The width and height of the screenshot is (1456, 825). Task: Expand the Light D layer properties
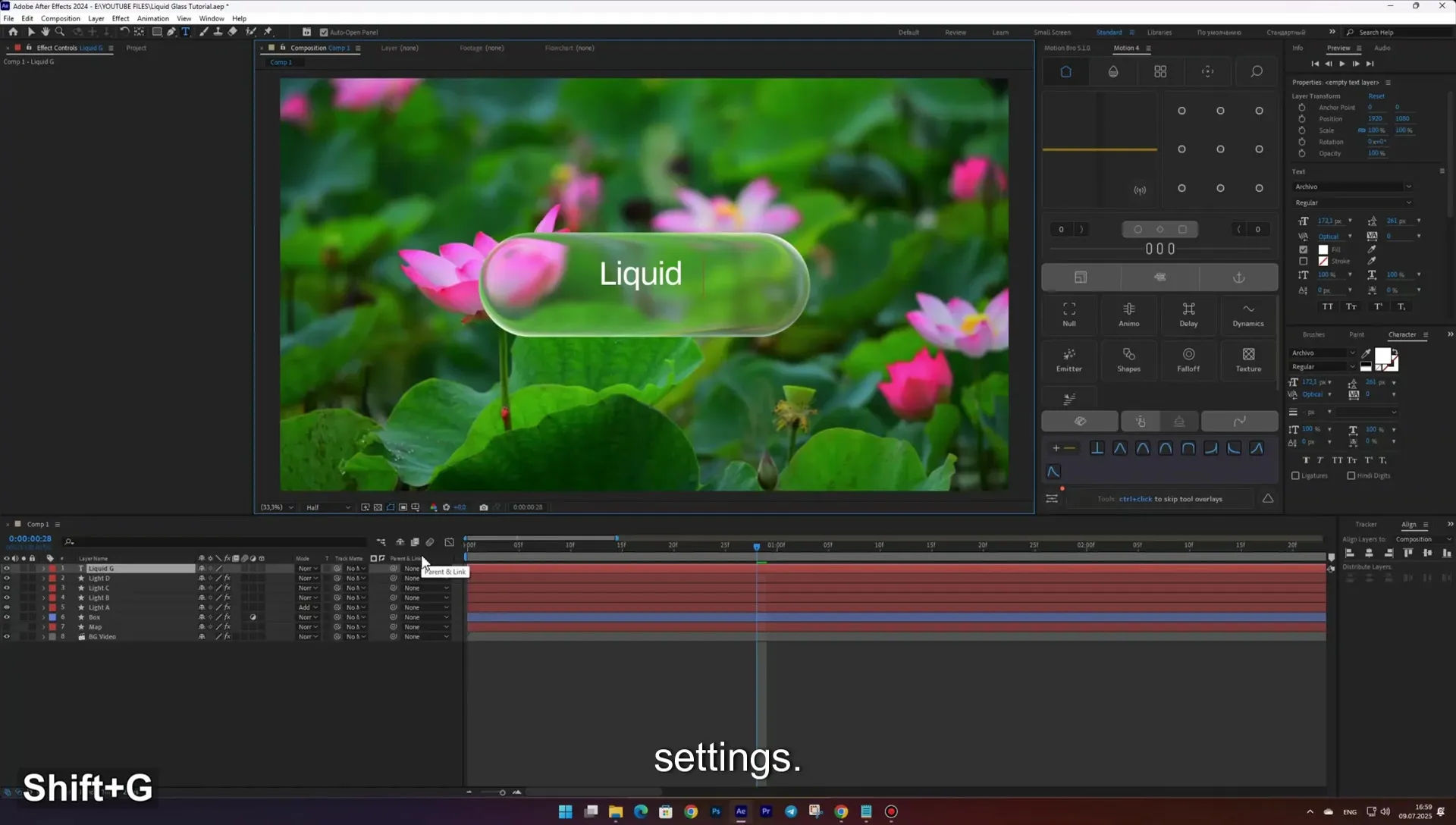click(x=43, y=579)
